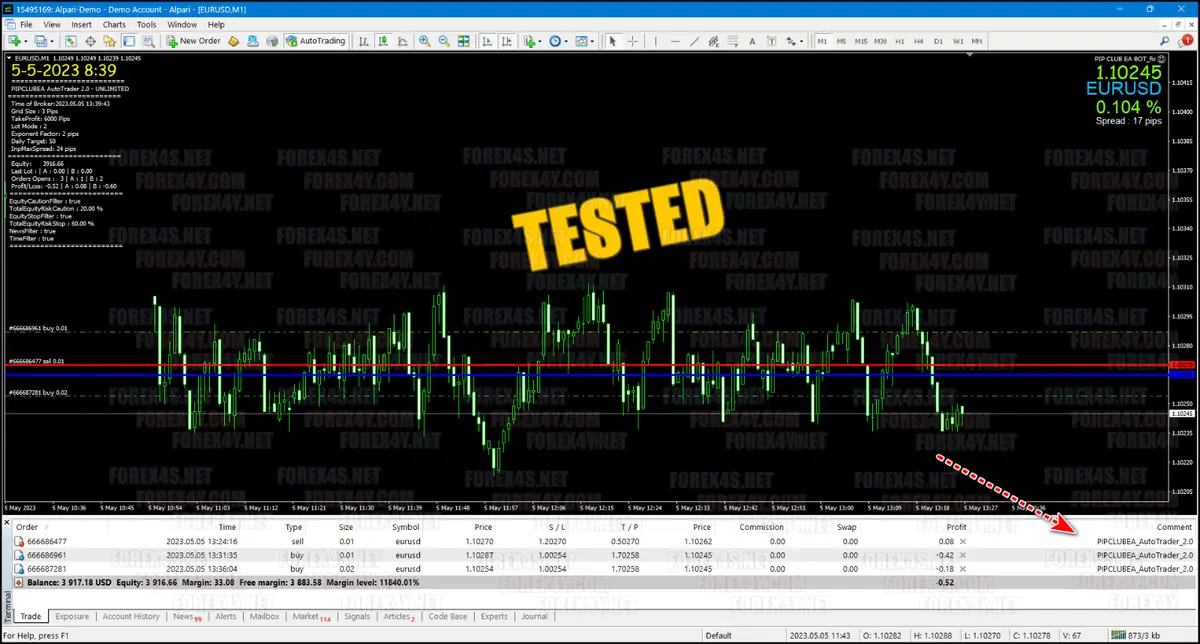Switch chart to candlesticks style
The image size is (1200, 644).
tap(382, 41)
